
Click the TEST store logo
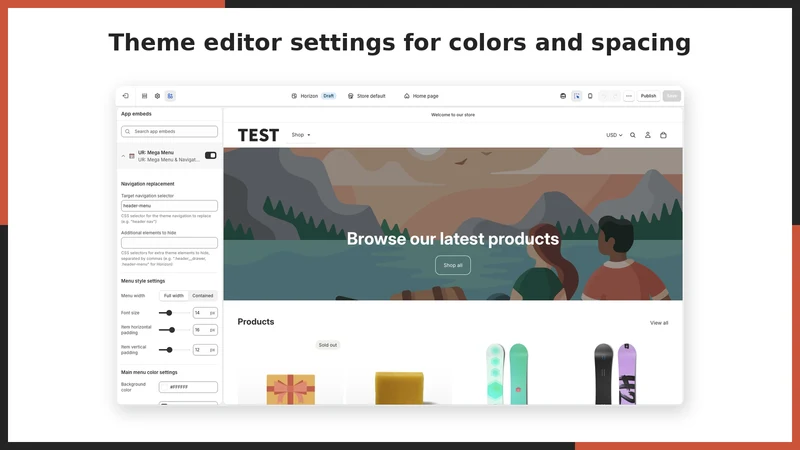[258, 135]
